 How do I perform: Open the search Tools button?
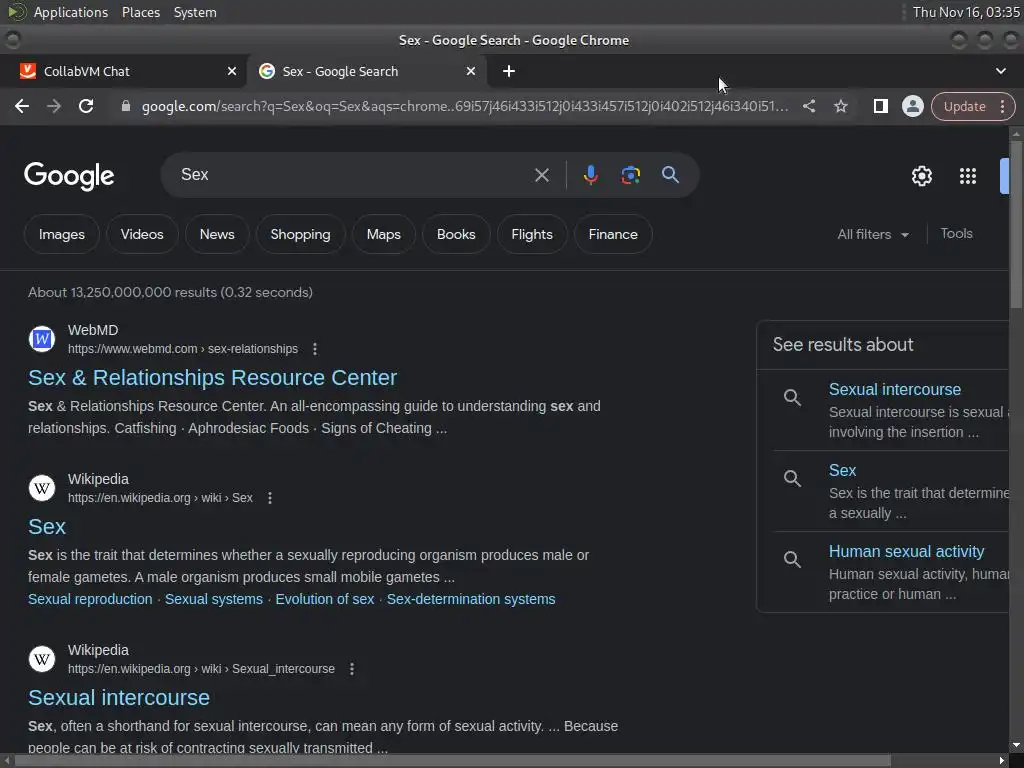tap(956, 233)
